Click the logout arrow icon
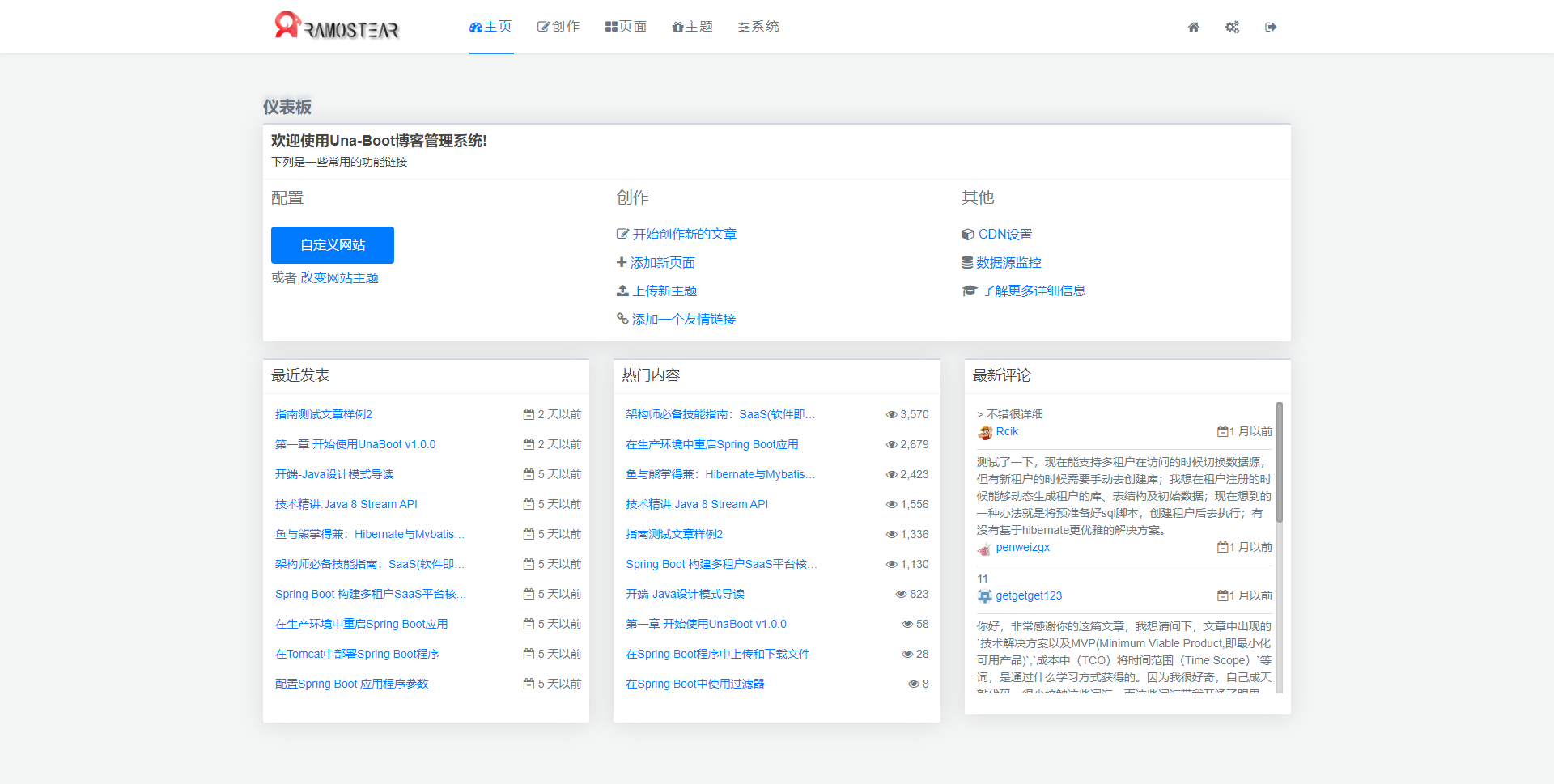This screenshot has width=1554, height=784. pyautogui.click(x=1271, y=27)
